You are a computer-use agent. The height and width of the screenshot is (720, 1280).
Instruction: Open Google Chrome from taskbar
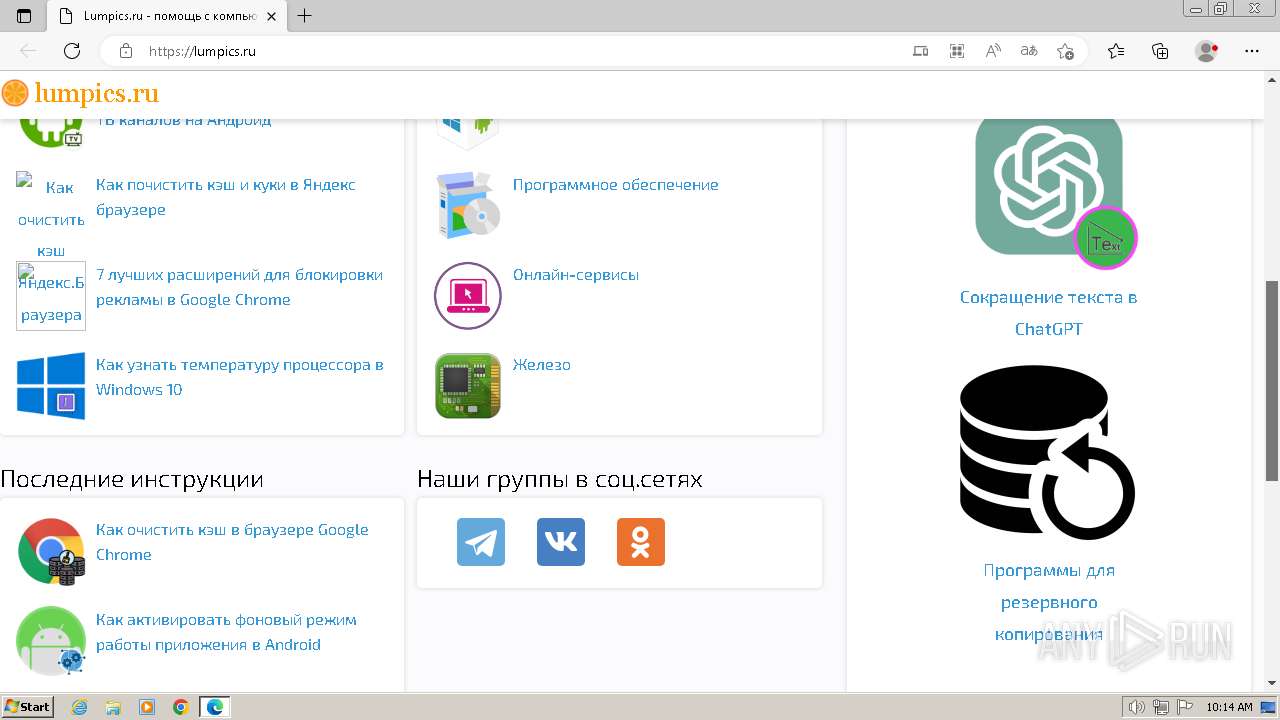pyautogui.click(x=181, y=707)
